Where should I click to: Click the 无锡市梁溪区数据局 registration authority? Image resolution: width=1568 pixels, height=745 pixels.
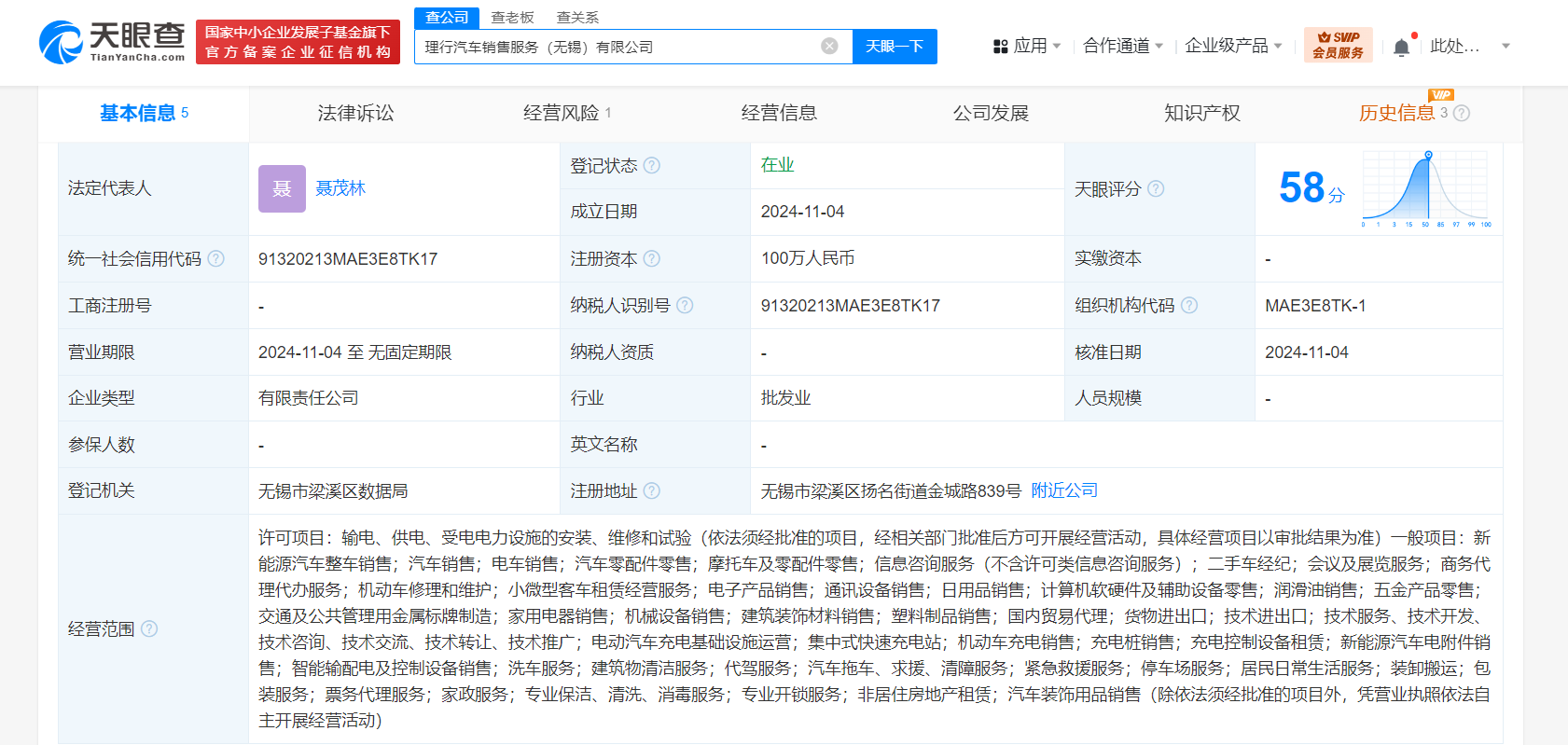(333, 490)
